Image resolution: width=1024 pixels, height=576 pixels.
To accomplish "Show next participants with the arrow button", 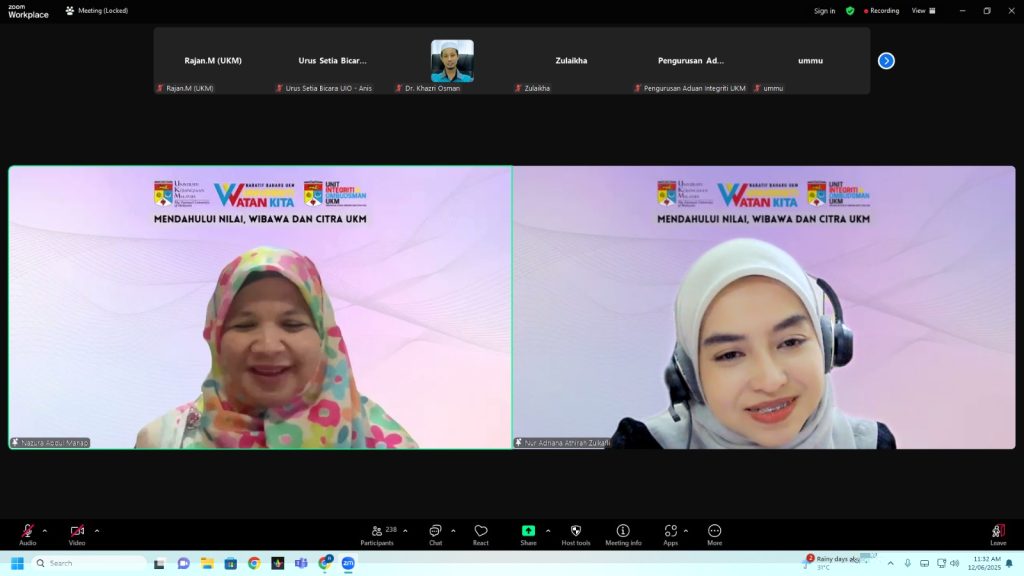I will click(x=886, y=61).
